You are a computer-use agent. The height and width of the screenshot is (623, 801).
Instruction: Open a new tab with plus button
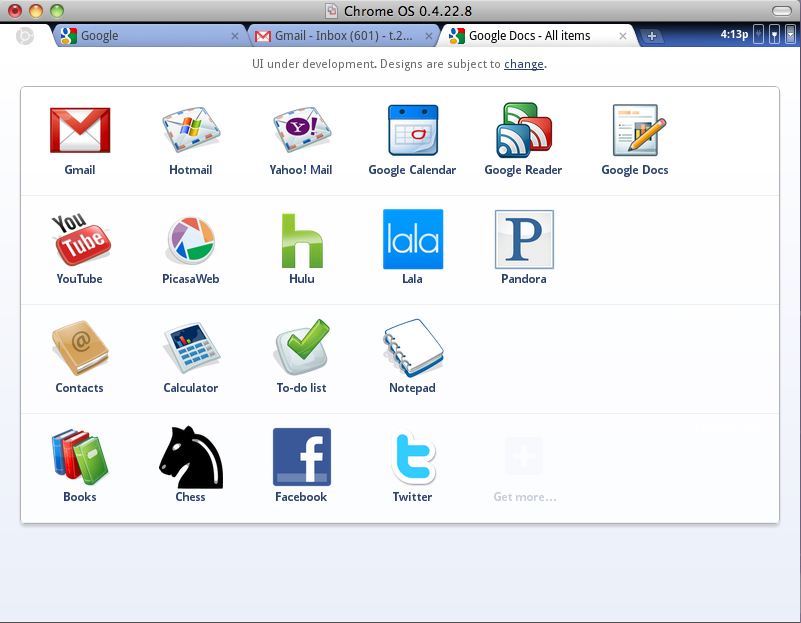click(652, 36)
